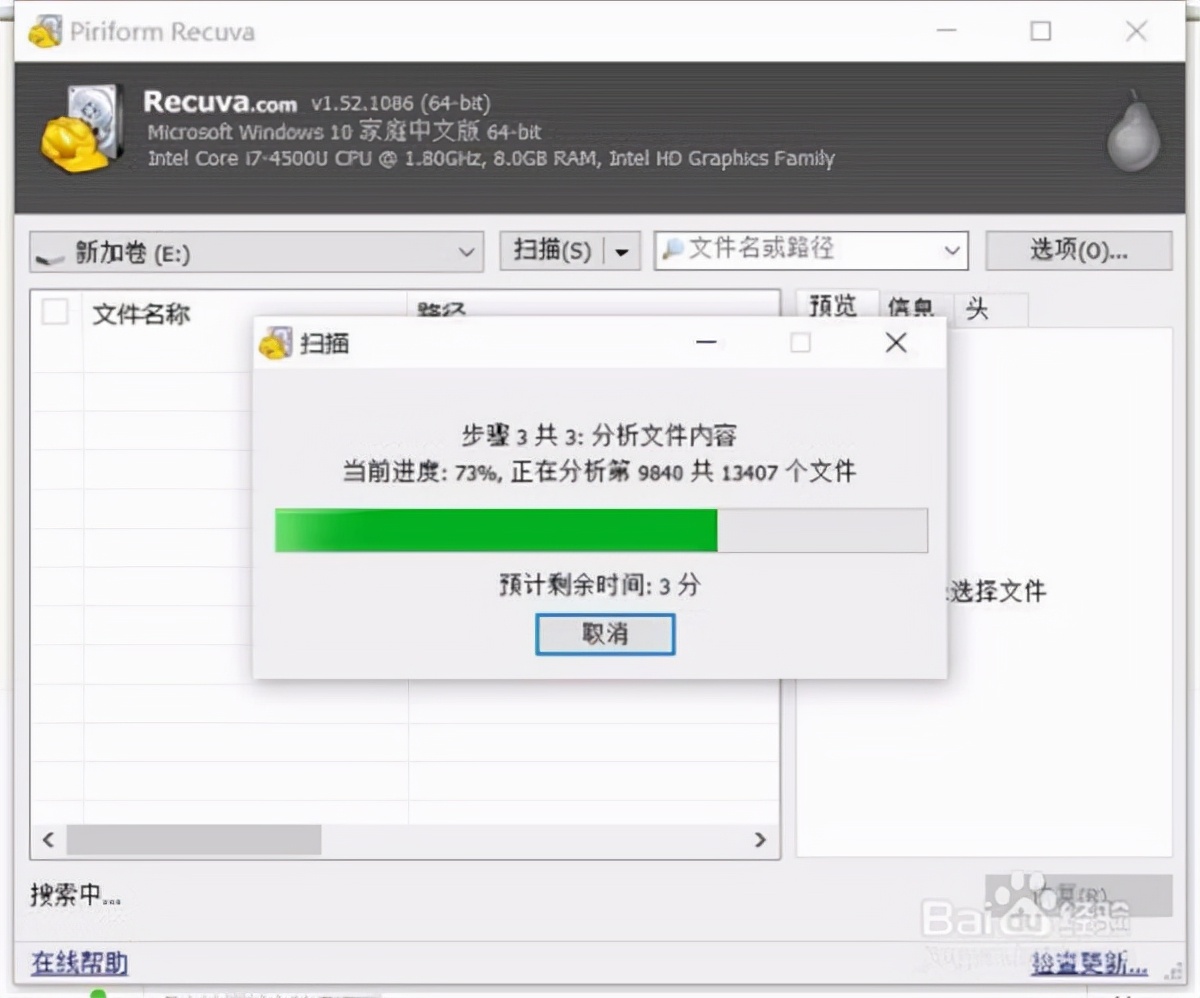Click the Recuva title bar app icon
The width and height of the screenshot is (1200, 998).
click(45, 31)
